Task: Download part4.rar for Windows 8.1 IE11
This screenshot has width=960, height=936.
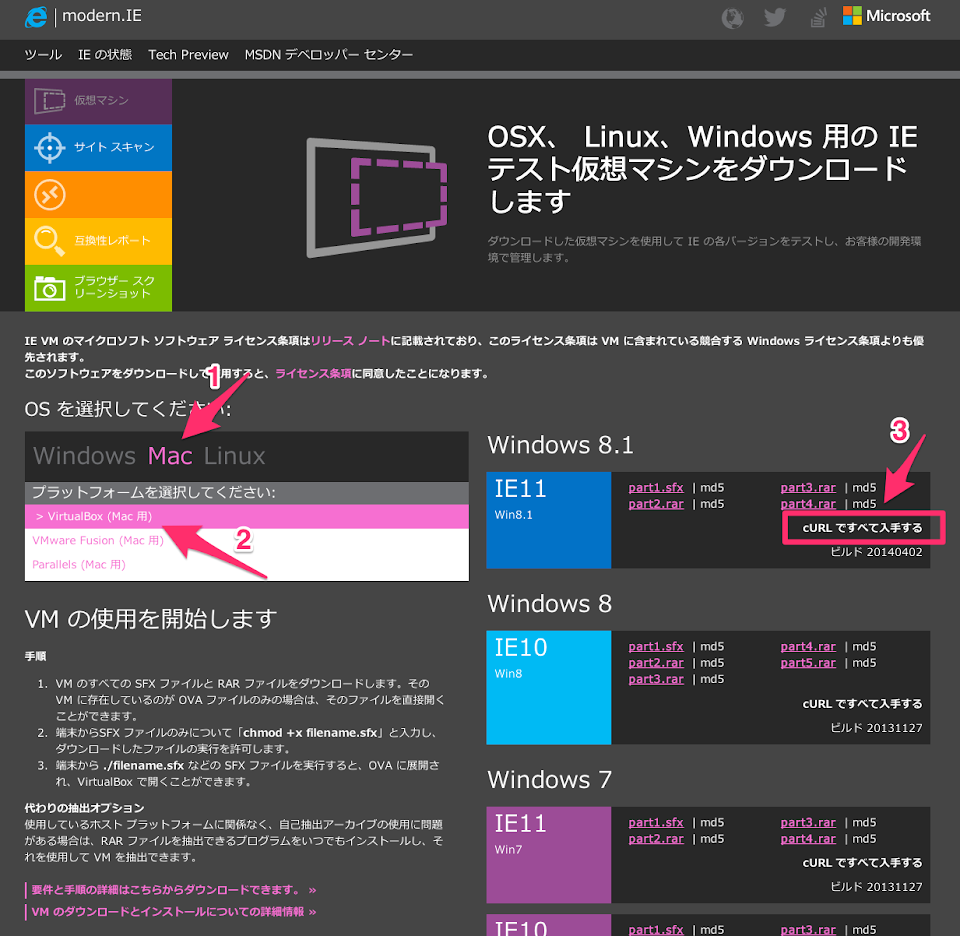Action: coord(808,504)
